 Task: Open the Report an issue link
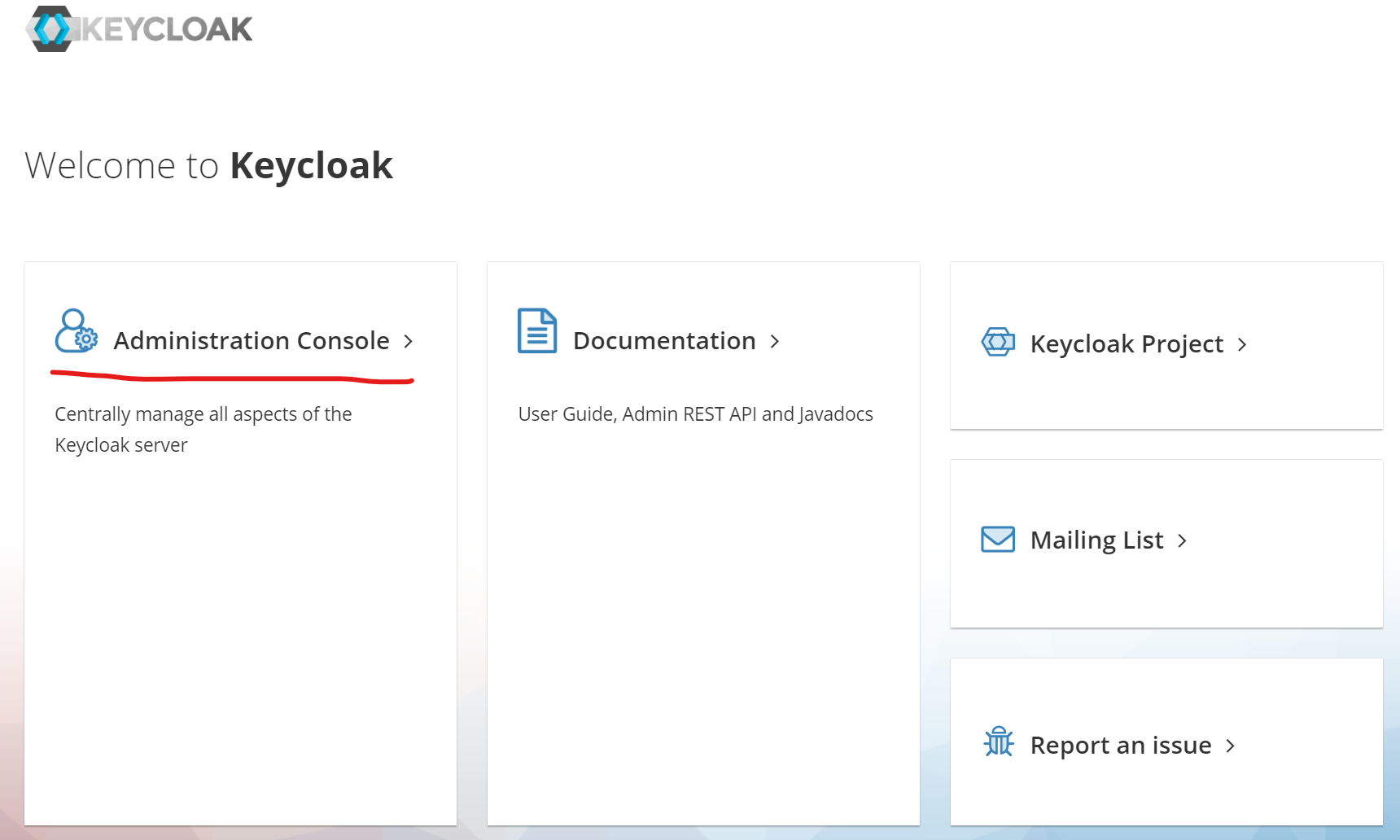click(1120, 744)
